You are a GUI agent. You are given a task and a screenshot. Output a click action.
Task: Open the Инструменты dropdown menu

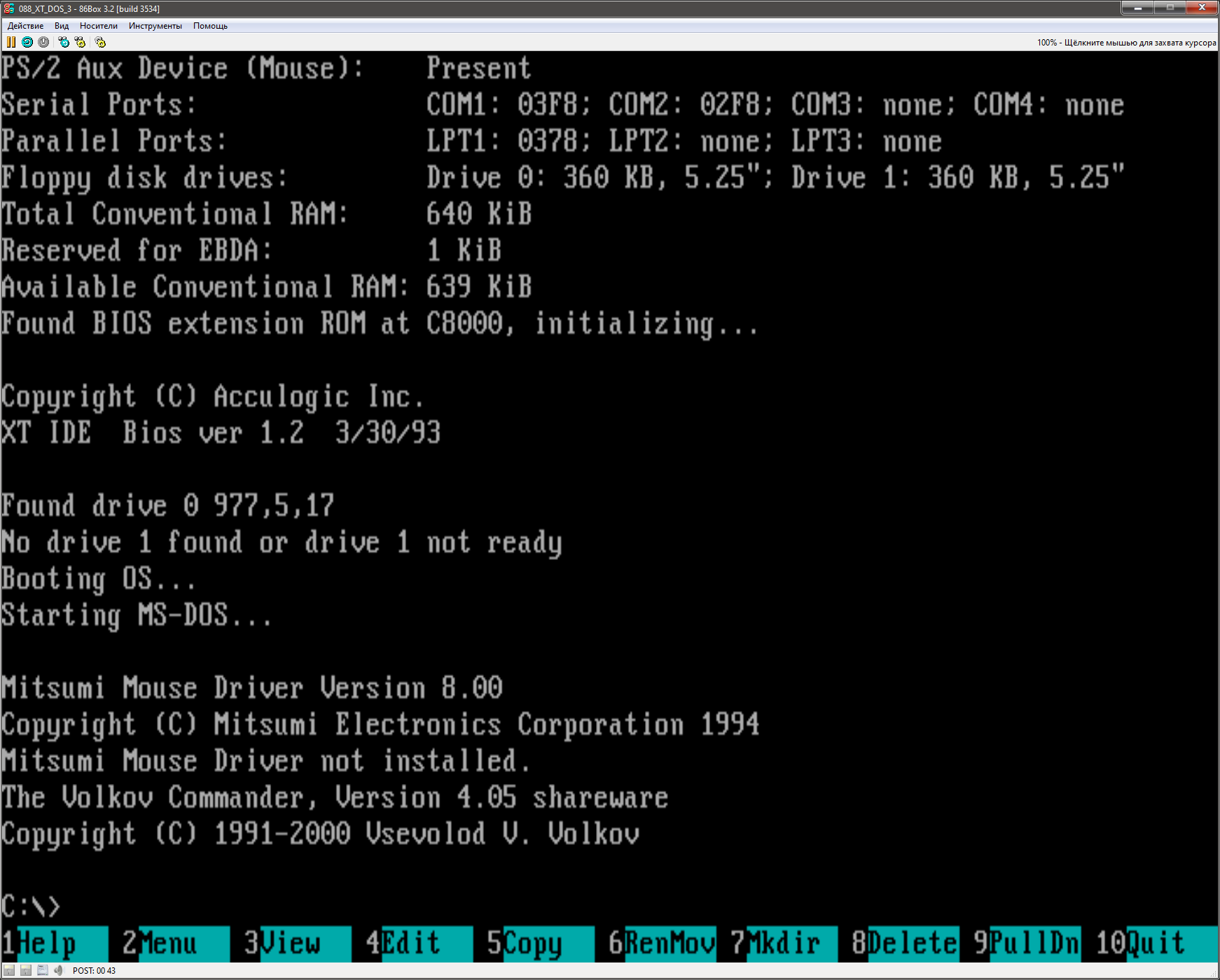tap(154, 25)
